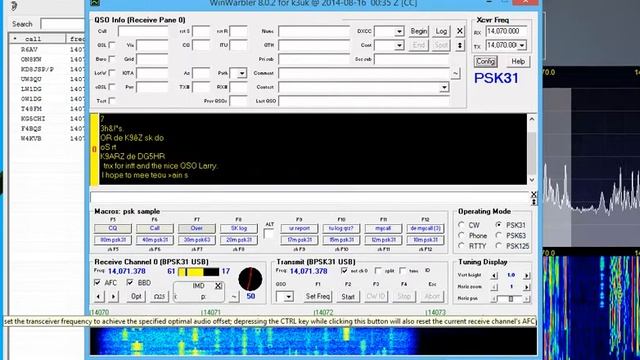Click the Log button
This screenshot has height=360, width=640.
tap(441, 31)
